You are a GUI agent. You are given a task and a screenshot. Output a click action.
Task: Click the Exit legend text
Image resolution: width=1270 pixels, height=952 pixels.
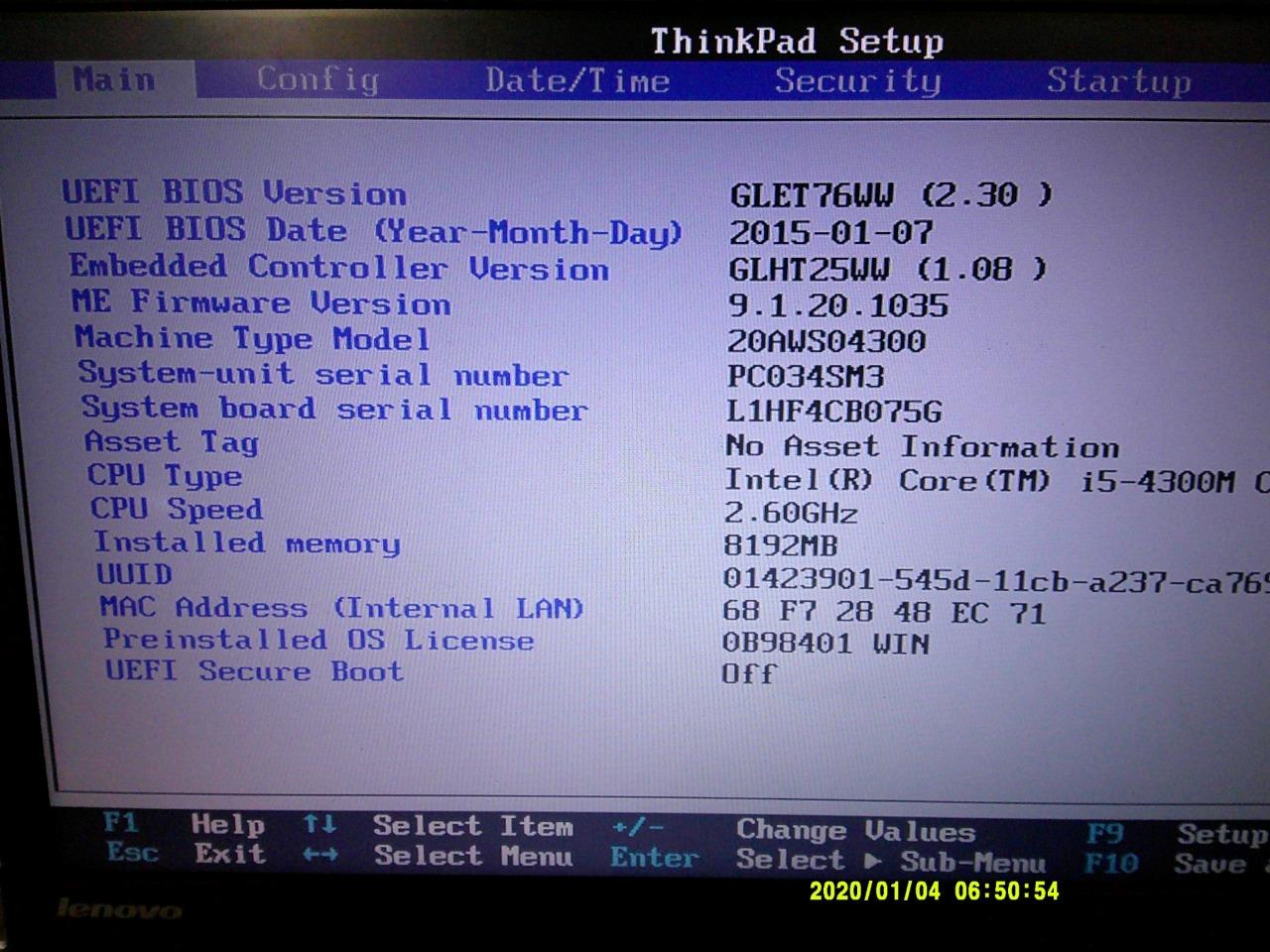230,853
